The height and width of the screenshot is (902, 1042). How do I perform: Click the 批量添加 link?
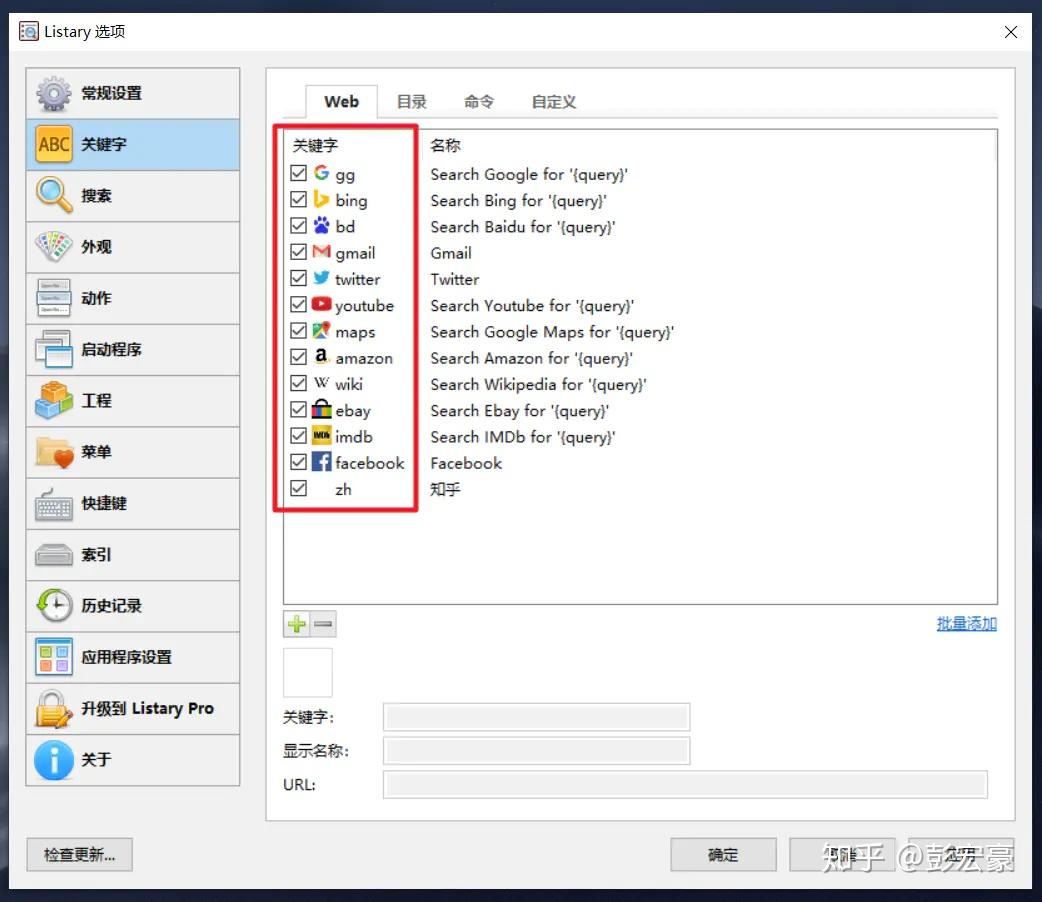tap(966, 622)
